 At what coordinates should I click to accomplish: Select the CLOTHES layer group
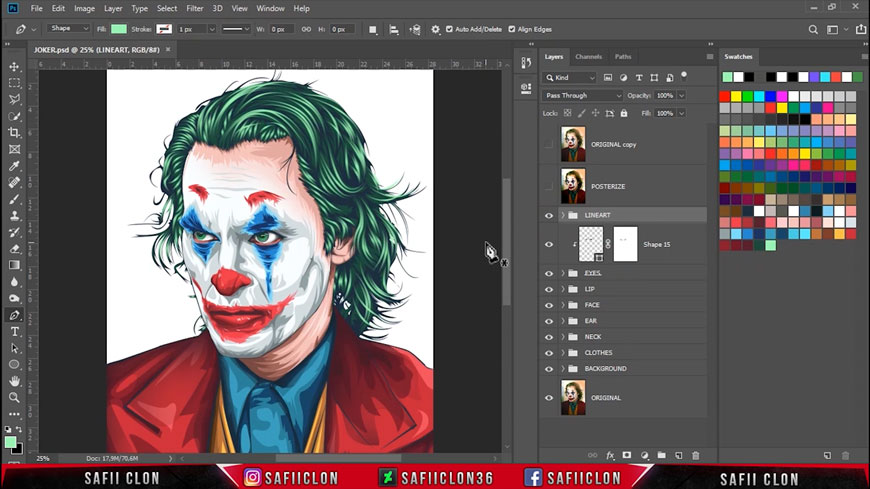(598, 353)
